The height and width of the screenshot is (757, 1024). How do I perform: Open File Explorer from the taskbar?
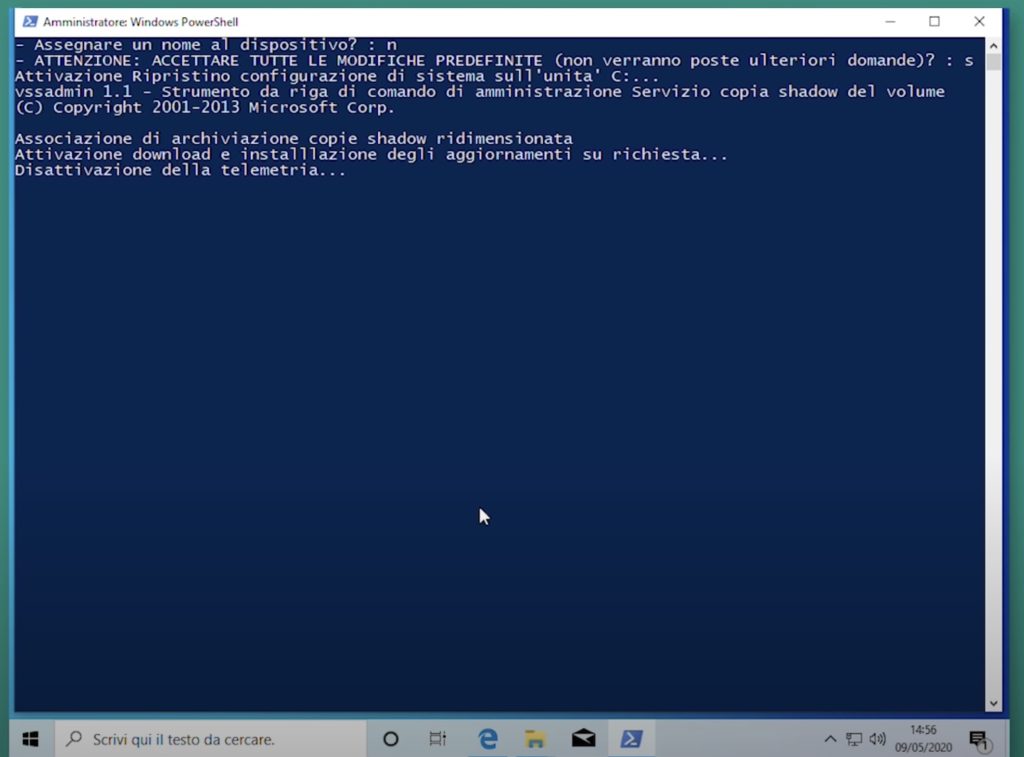coord(536,739)
